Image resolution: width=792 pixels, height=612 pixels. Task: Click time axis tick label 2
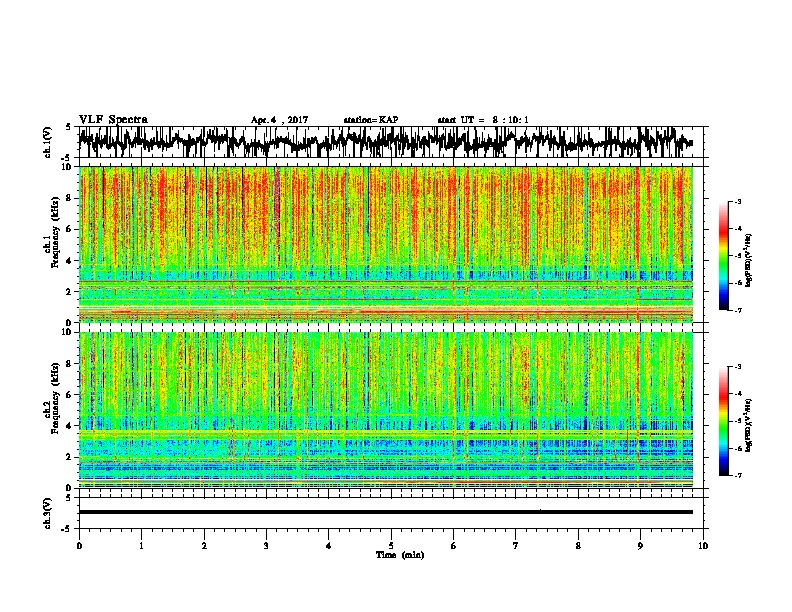point(204,546)
